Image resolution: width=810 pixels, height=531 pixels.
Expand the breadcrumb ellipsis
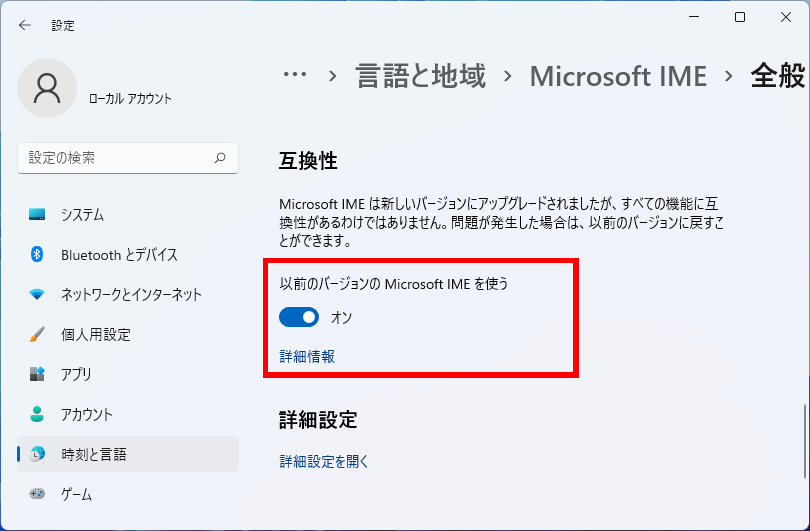point(295,75)
